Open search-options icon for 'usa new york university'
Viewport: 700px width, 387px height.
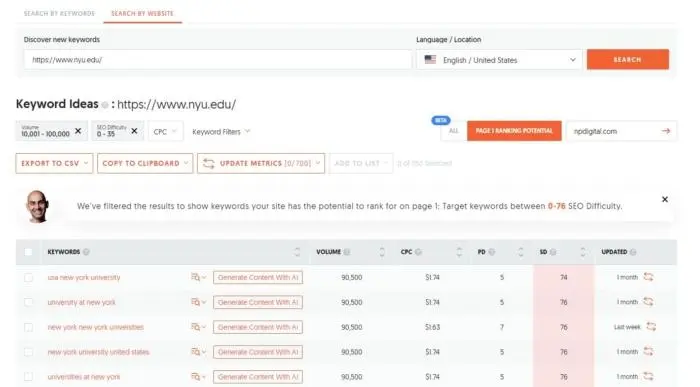pyautogui.click(x=198, y=277)
